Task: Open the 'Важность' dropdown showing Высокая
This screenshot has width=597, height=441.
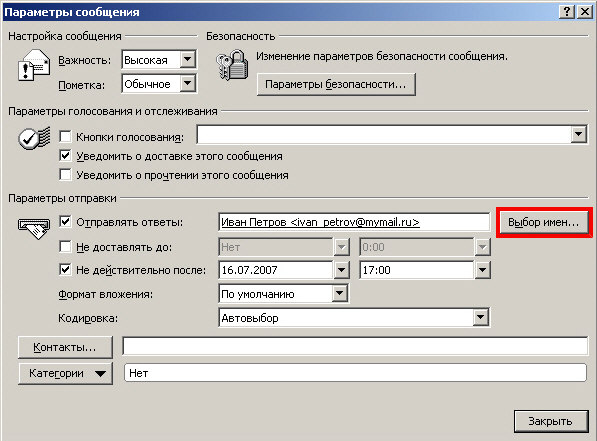Action: pos(188,60)
